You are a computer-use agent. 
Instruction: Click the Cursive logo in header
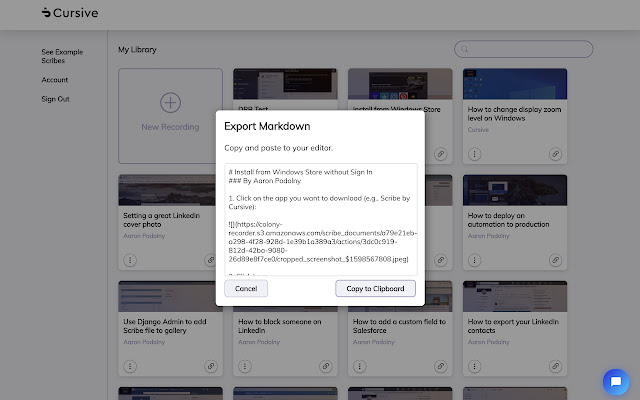70,13
